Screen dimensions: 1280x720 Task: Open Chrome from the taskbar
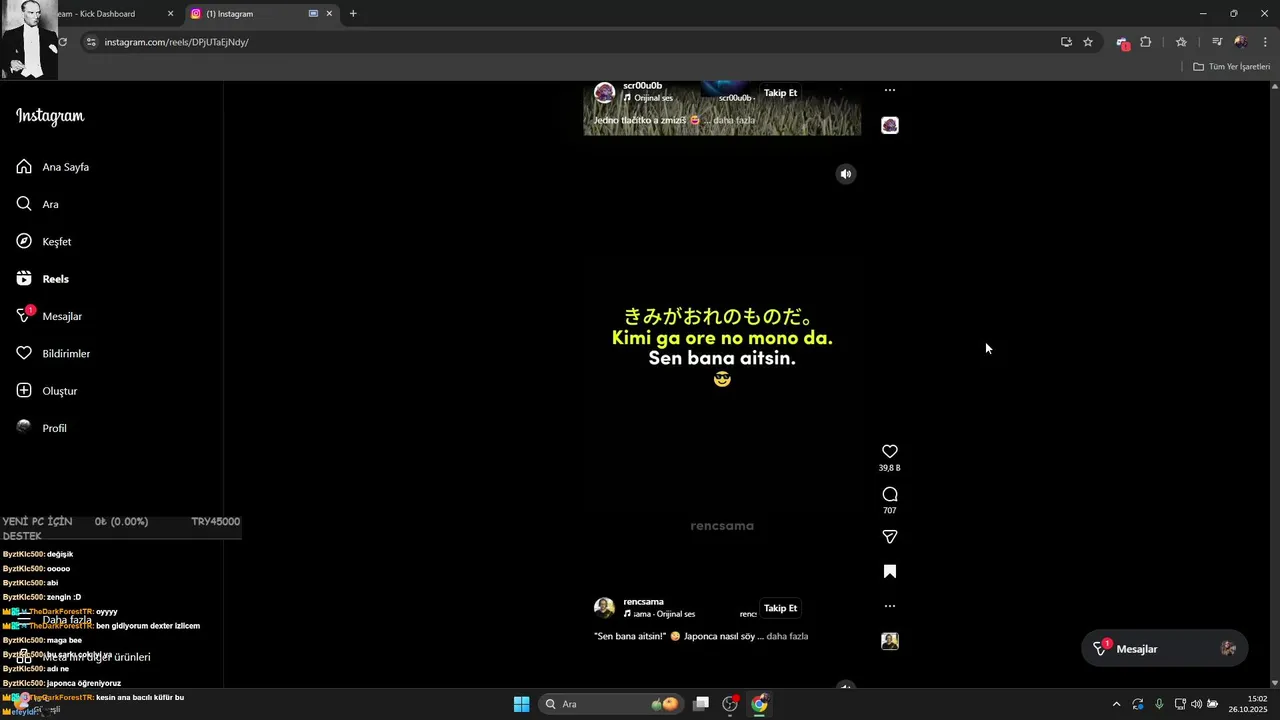(759, 704)
